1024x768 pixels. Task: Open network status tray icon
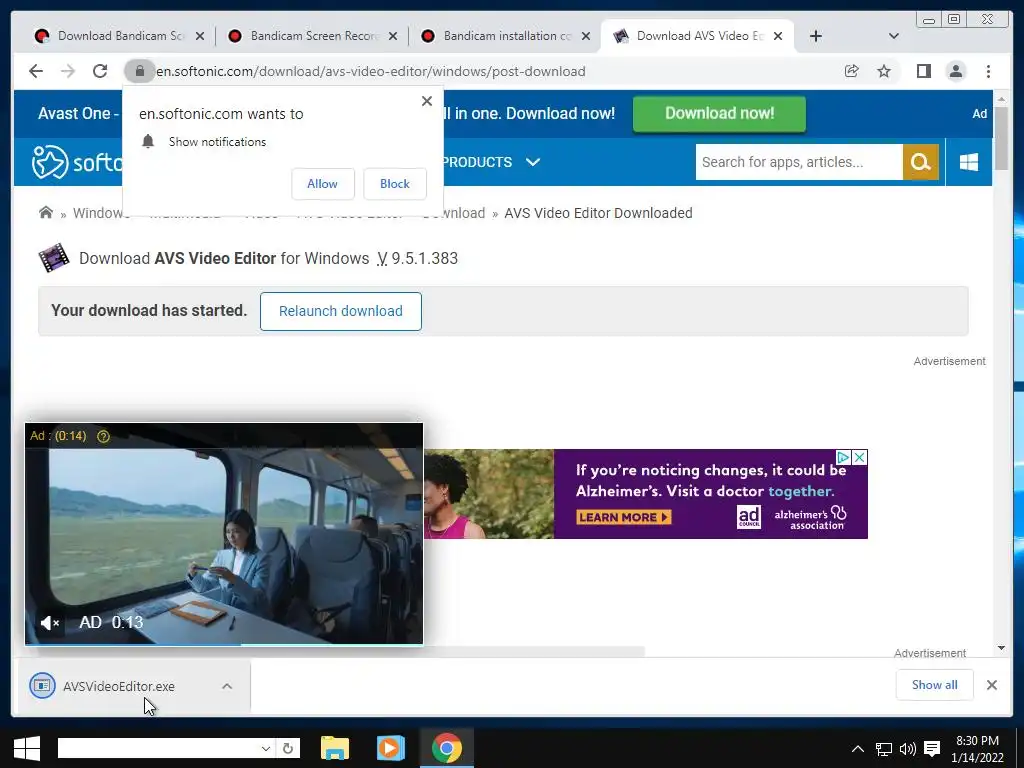pos(884,749)
